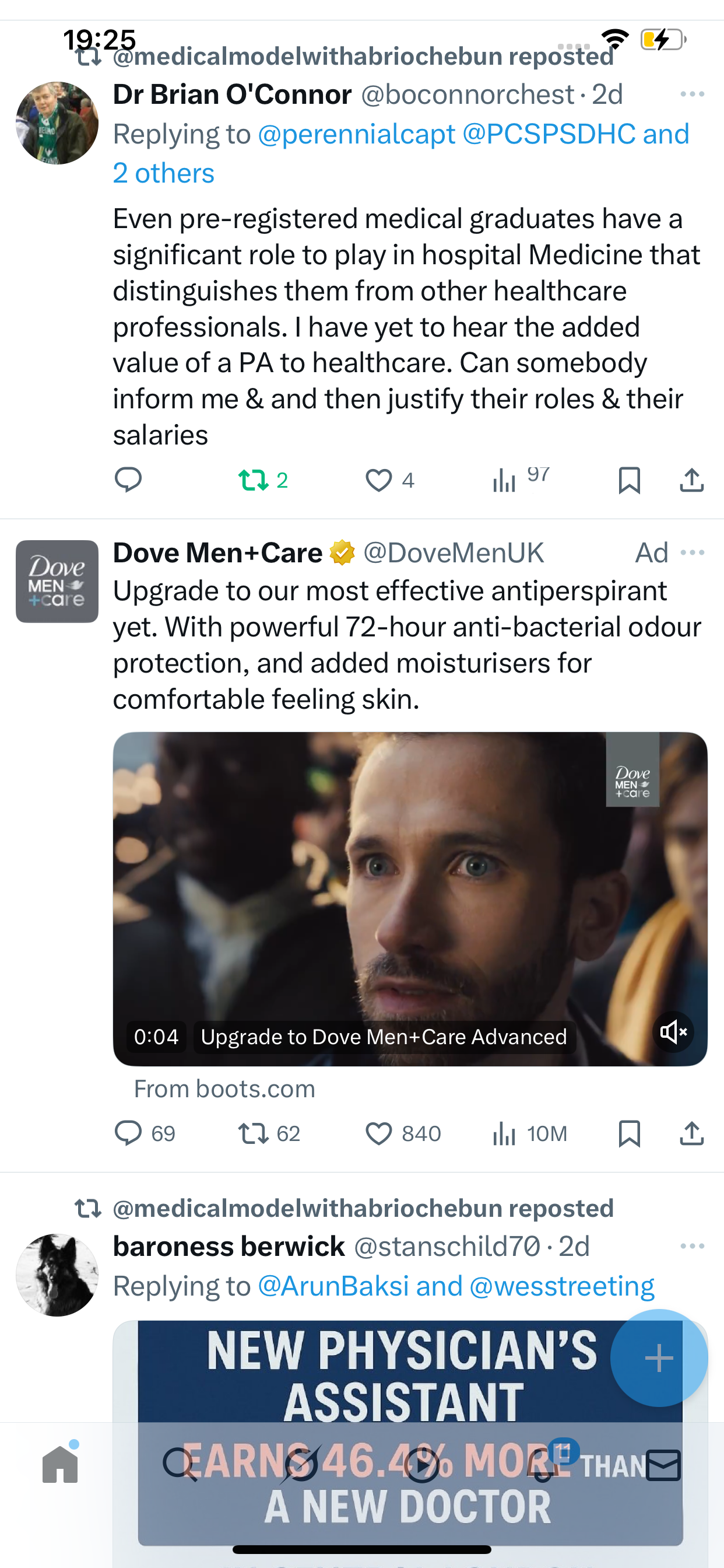724x1568 pixels.
Task: Share Dr Brian O'Connor's tweet
Action: tap(691, 480)
